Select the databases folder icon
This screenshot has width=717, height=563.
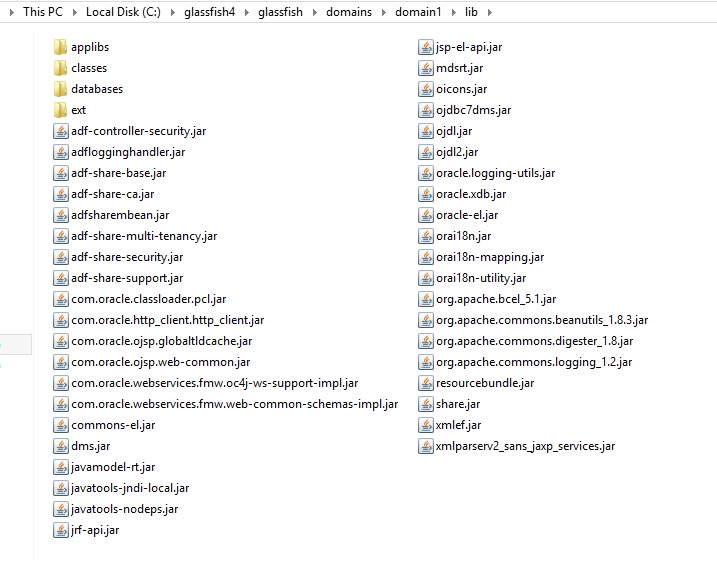point(61,89)
